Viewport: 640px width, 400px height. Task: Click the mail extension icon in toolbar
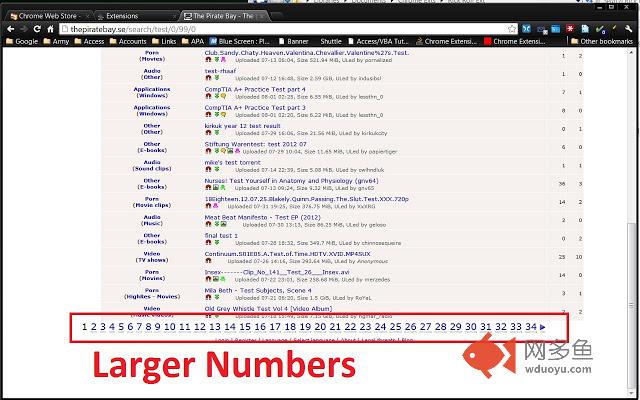541,29
